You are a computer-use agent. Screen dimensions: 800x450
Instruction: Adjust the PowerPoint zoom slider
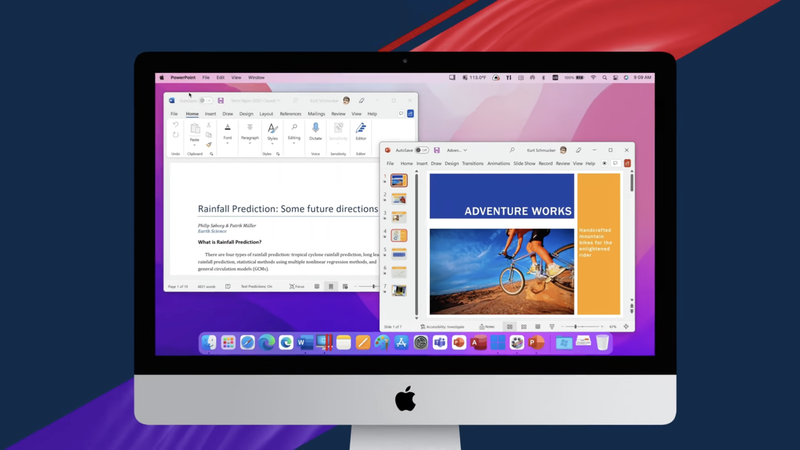coord(582,327)
